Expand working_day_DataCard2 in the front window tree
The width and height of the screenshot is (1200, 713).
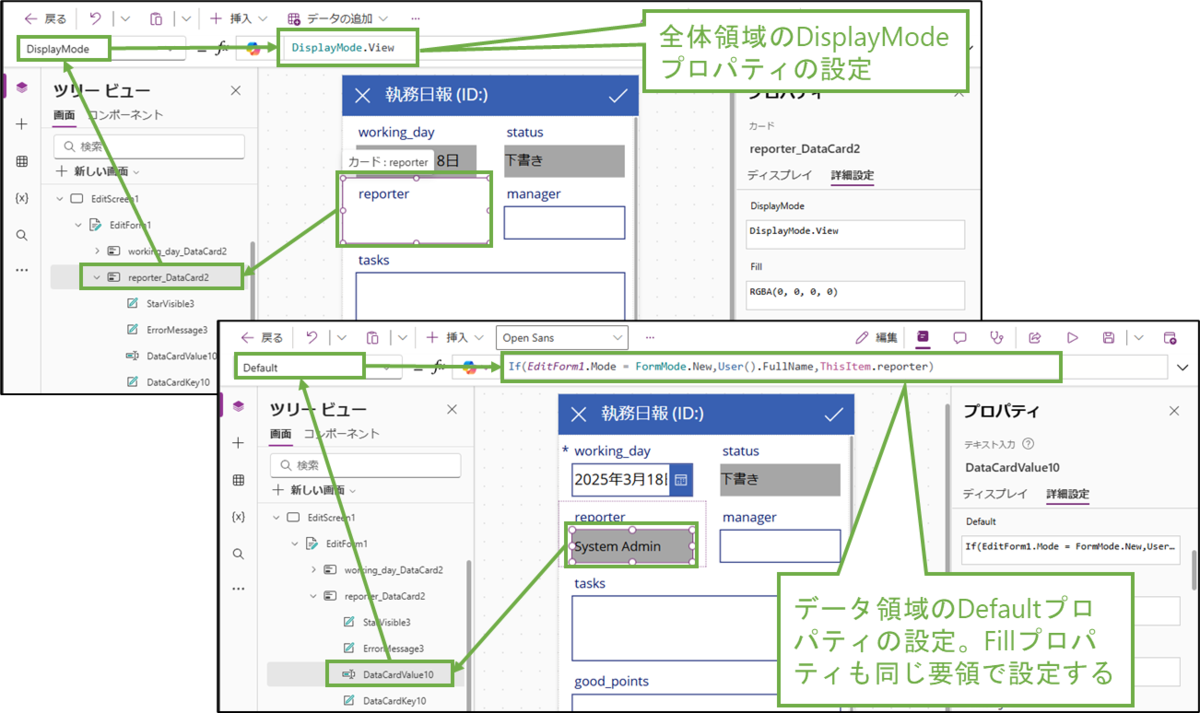click(314, 569)
